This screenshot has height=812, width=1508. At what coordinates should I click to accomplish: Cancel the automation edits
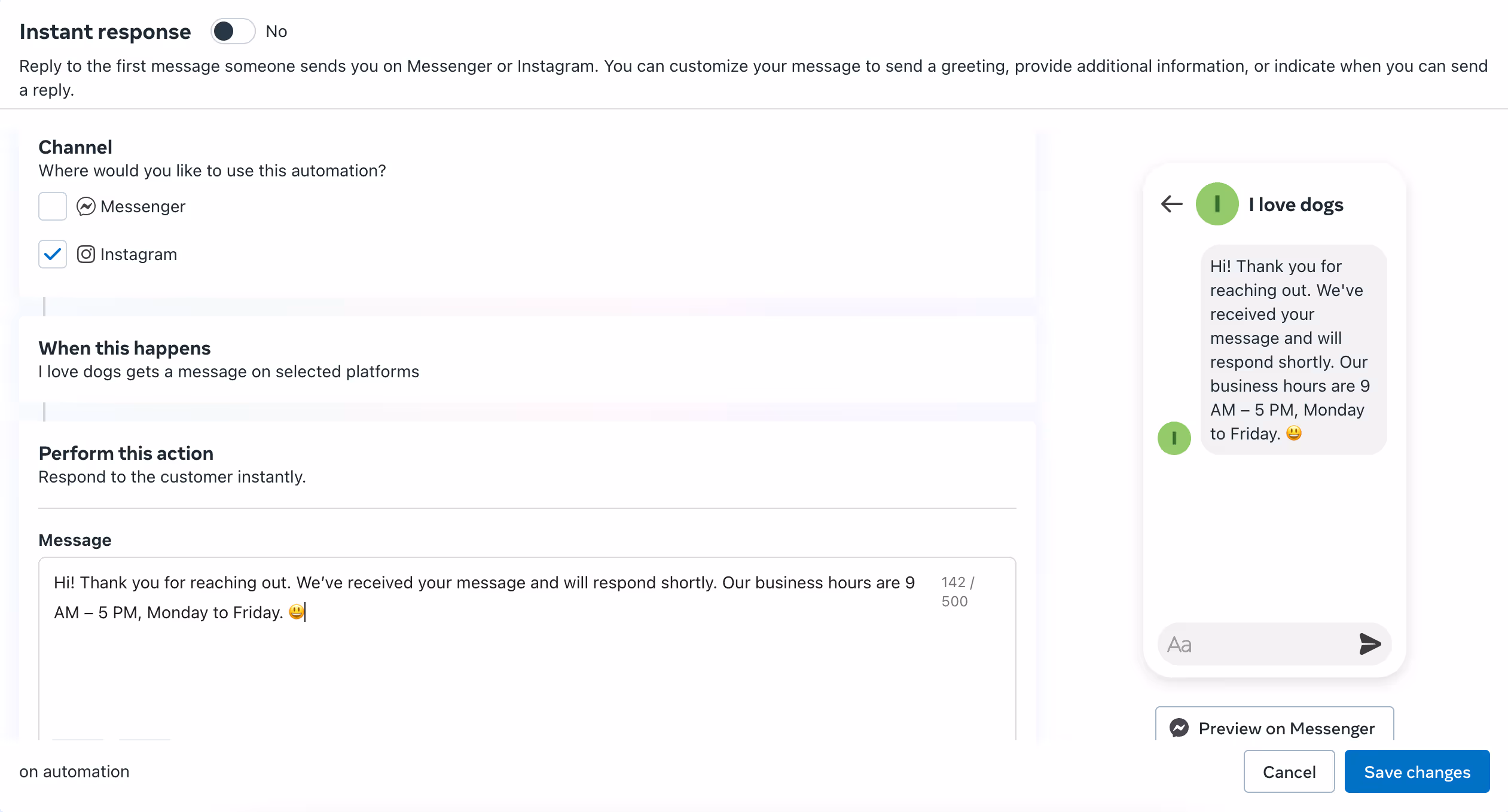(1289, 771)
